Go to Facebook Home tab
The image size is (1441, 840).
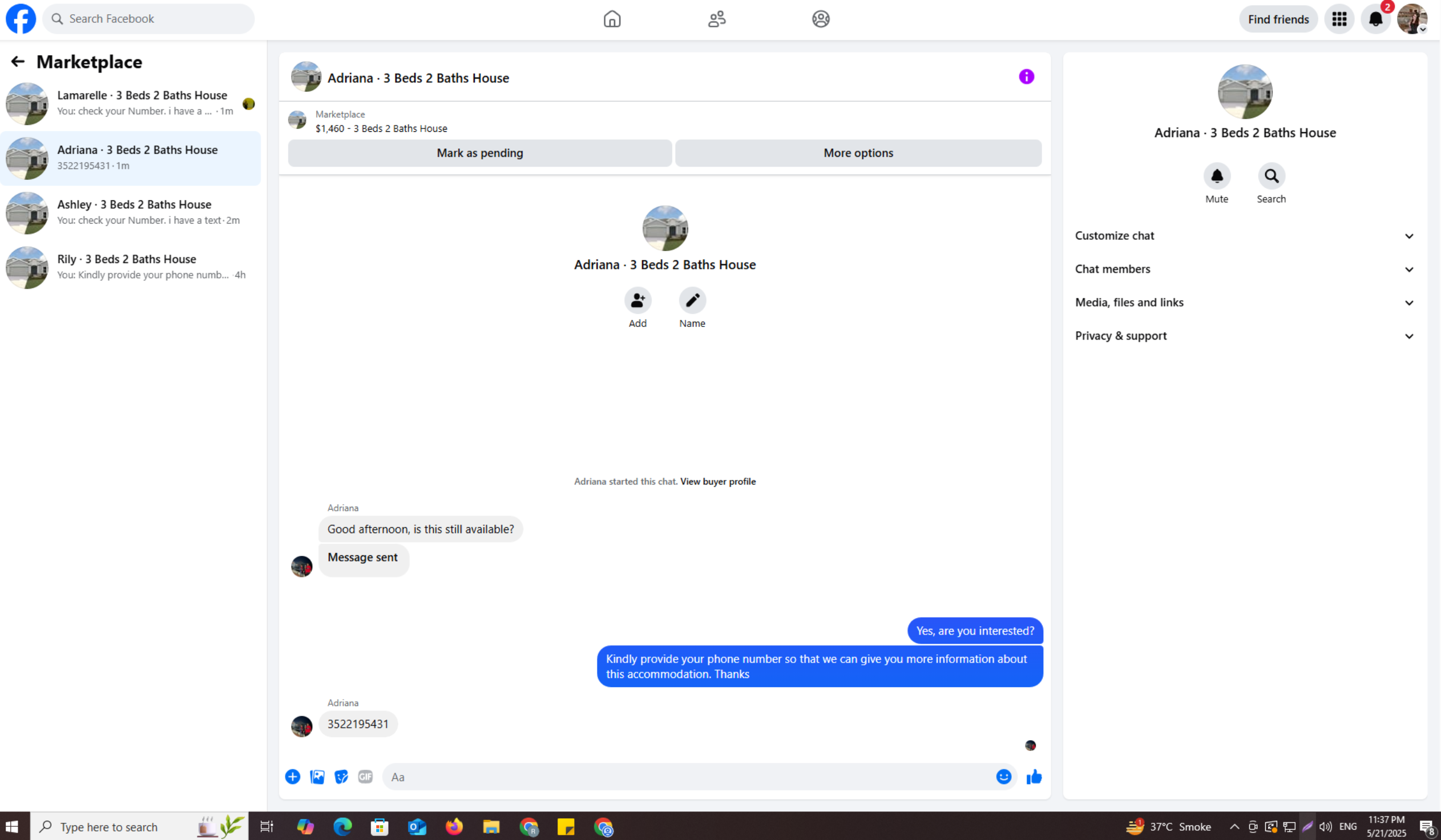click(x=612, y=19)
